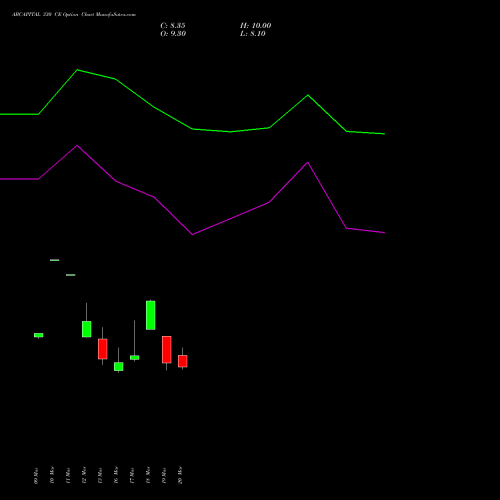Click the opening price value O: 9.30
The image size is (500, 500).
coord(173,34)
